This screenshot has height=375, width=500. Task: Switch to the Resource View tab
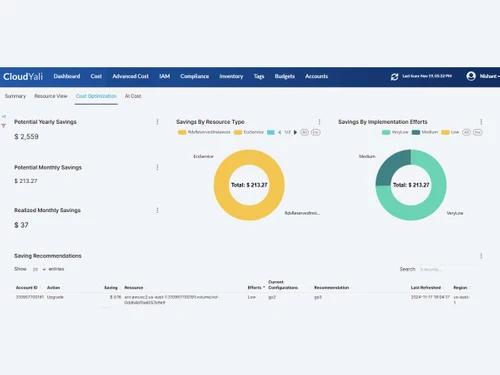51,96
